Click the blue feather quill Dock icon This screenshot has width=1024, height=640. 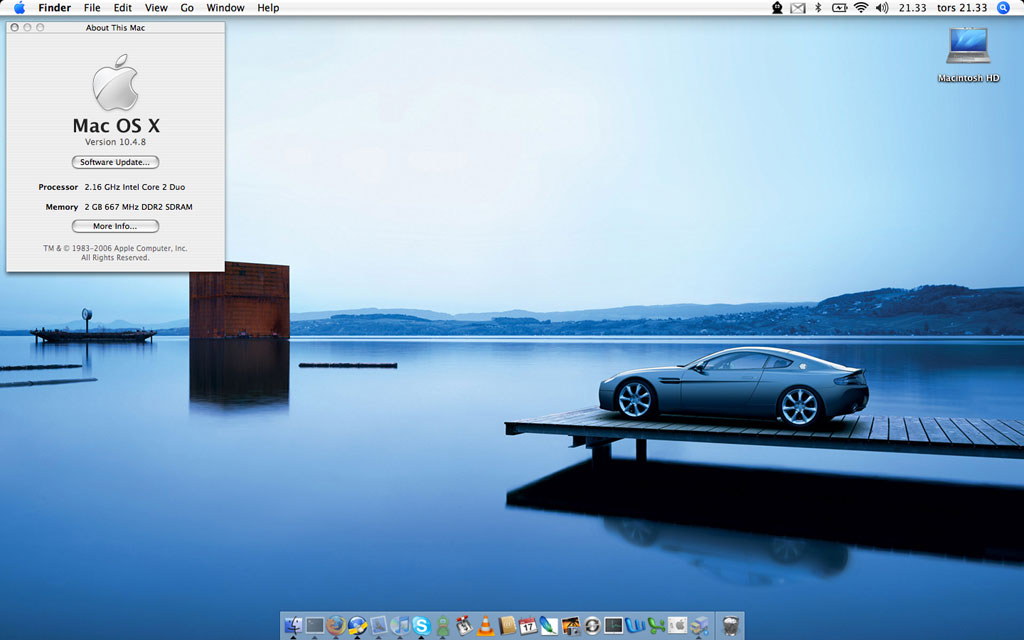point(549,626)
